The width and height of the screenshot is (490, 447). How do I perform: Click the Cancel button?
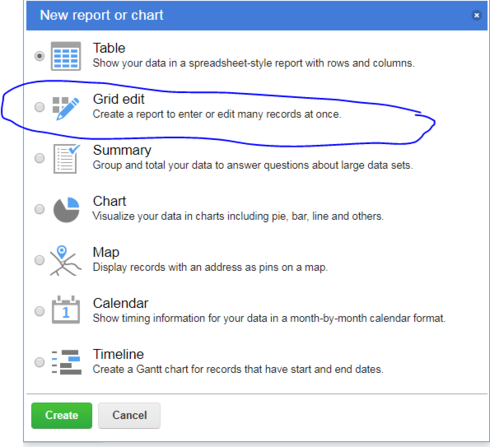[x=129, y=415]
